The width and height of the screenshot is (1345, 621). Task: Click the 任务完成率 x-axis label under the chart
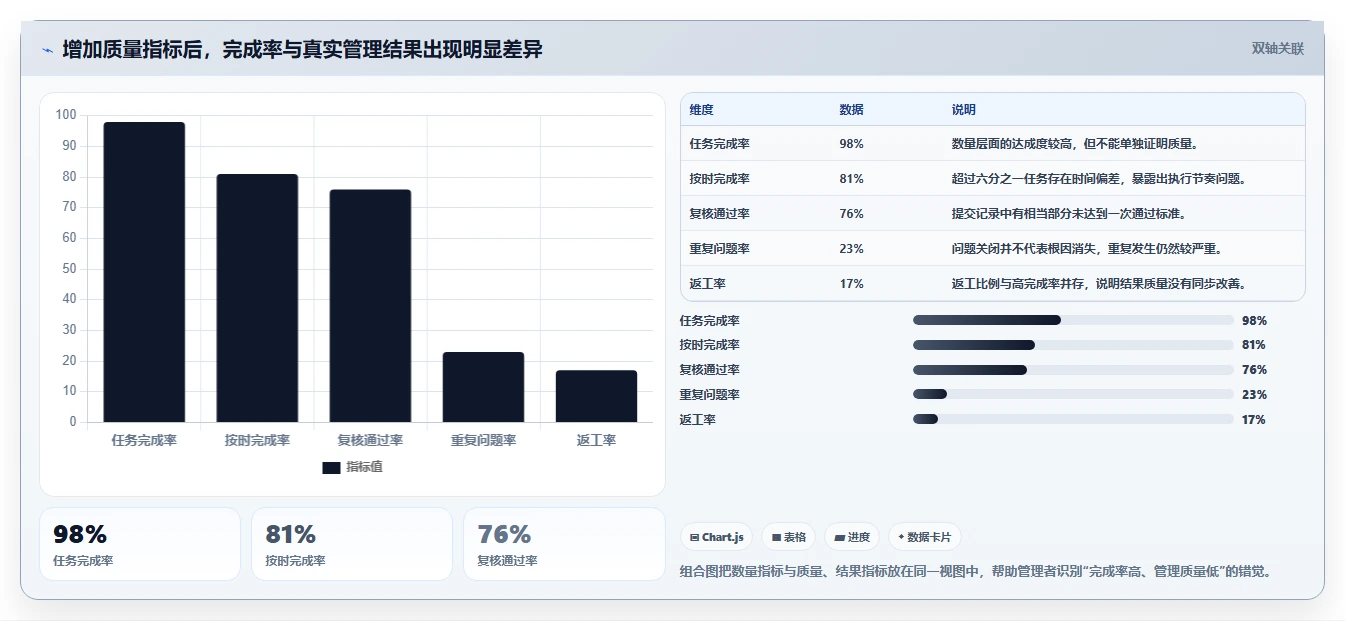(x=144, y=440)
